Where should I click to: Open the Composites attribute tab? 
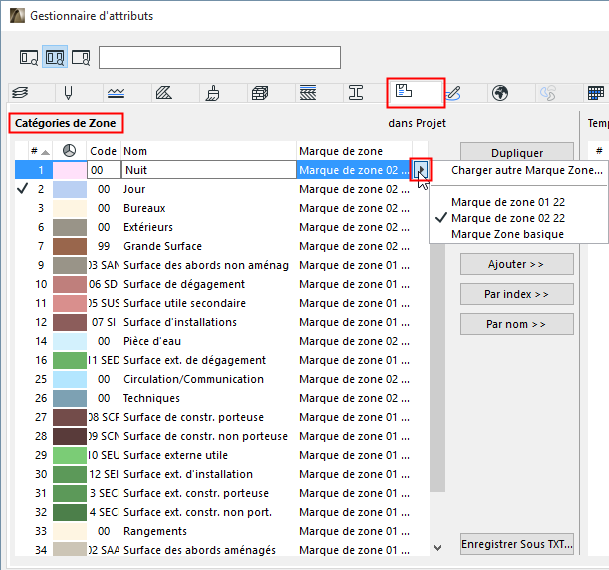pos(308,93)
